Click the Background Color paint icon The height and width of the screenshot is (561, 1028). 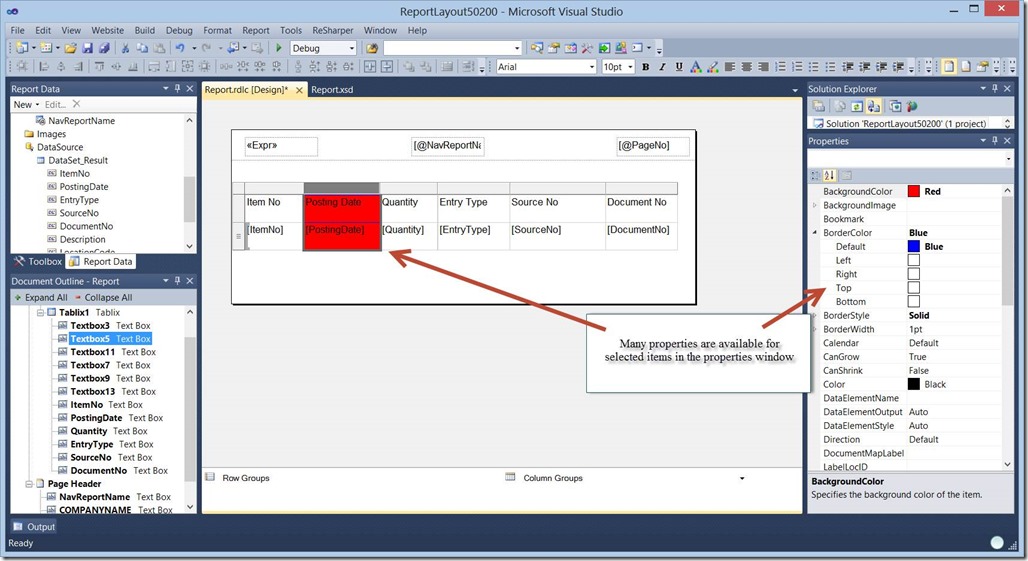(713, 67)
